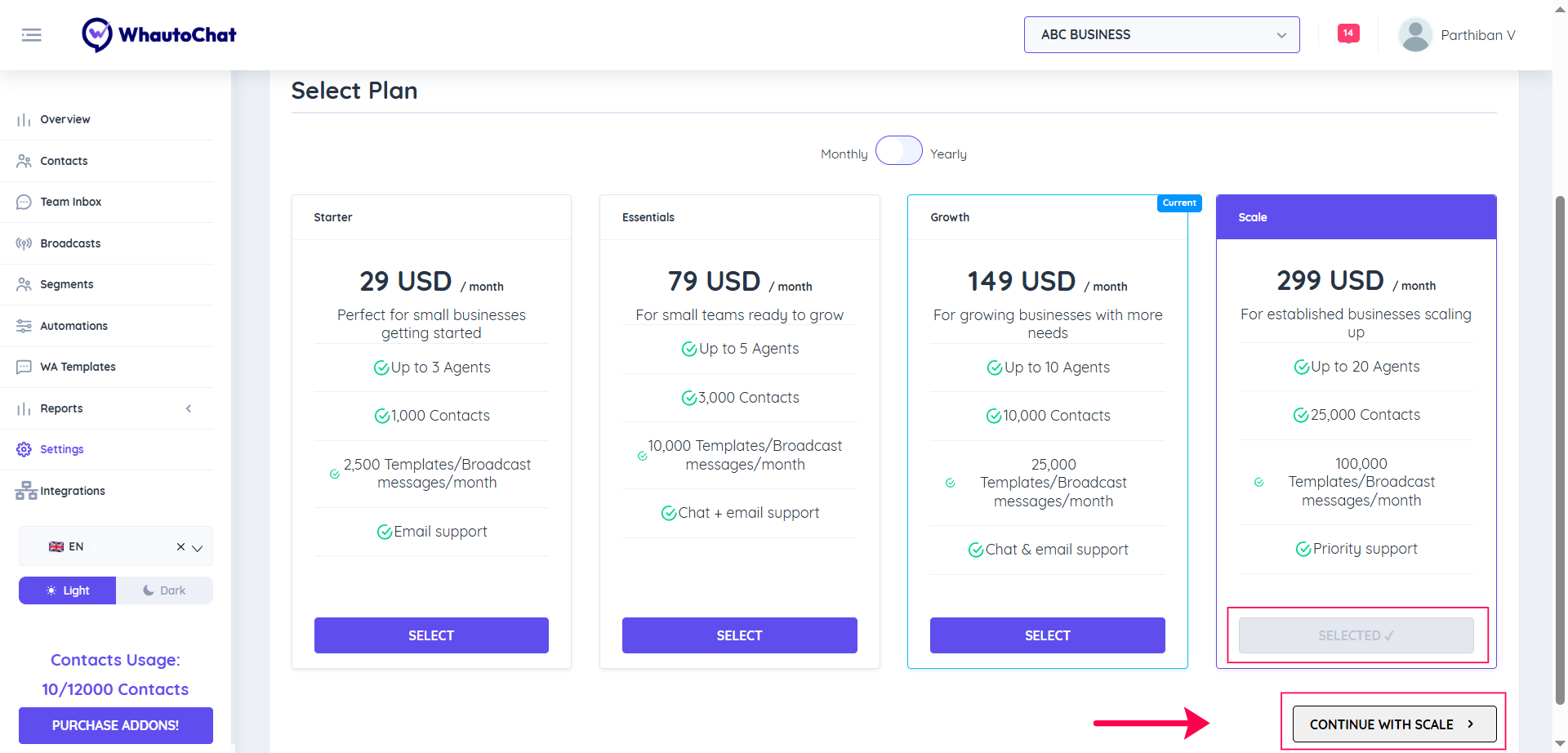1568x753 pixels.
Task: Open the Contacts sidebar icon
Action: (24, 161)
